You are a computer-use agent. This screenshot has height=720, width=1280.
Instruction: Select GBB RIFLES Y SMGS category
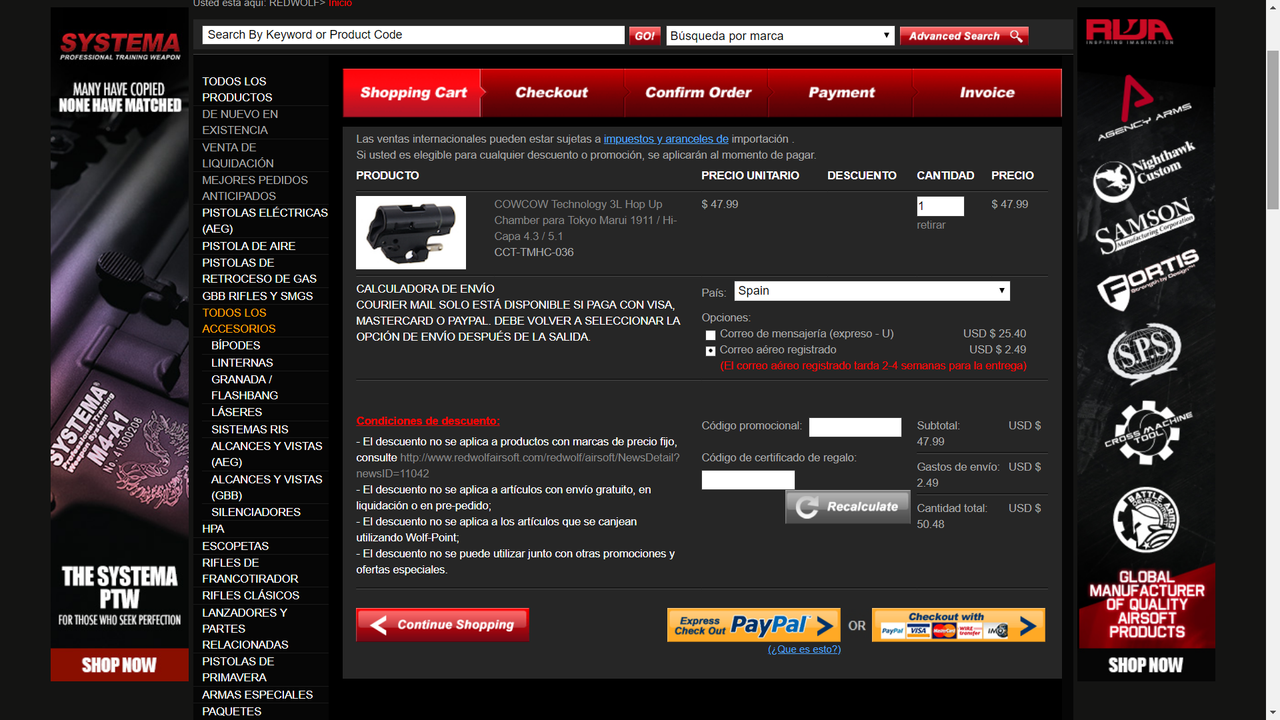pos(257,296)
